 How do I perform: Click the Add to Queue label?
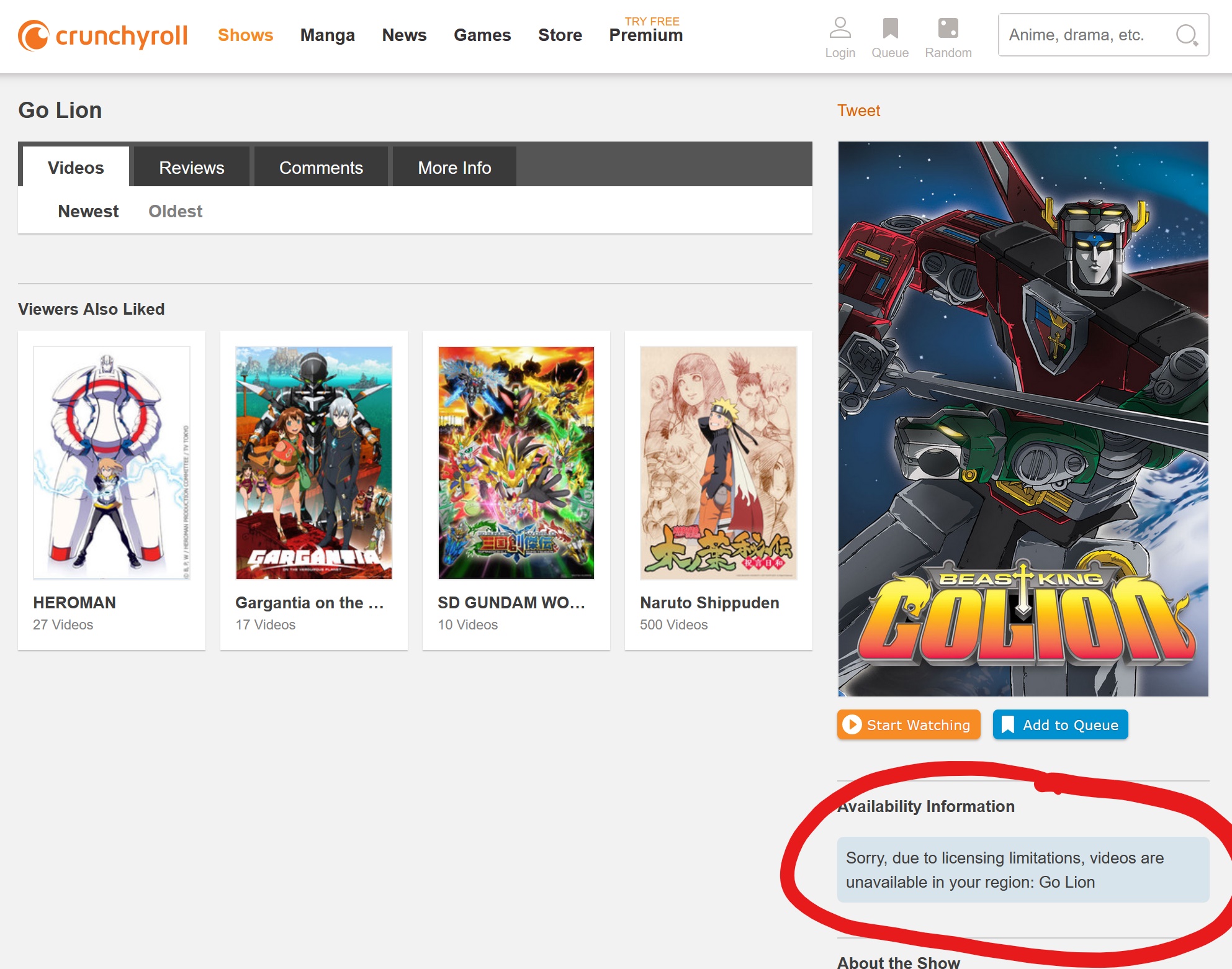point(1070,725)
